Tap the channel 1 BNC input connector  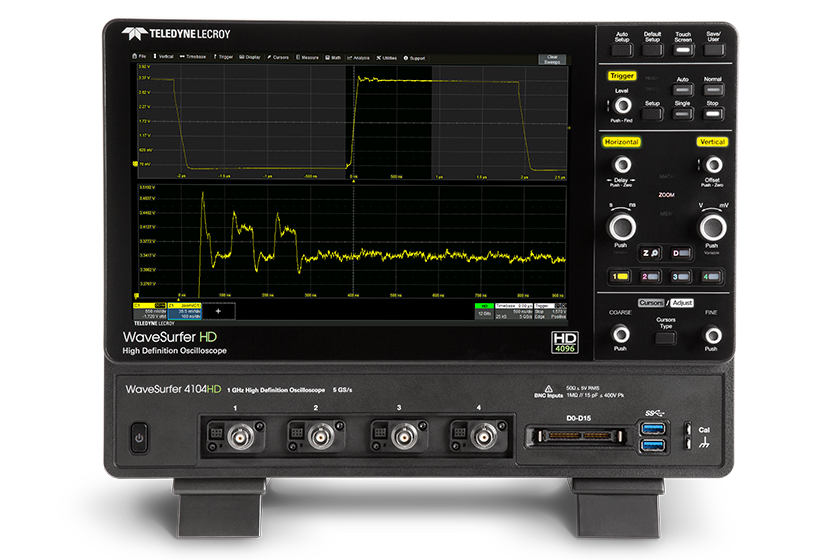[x=241, y=437]
